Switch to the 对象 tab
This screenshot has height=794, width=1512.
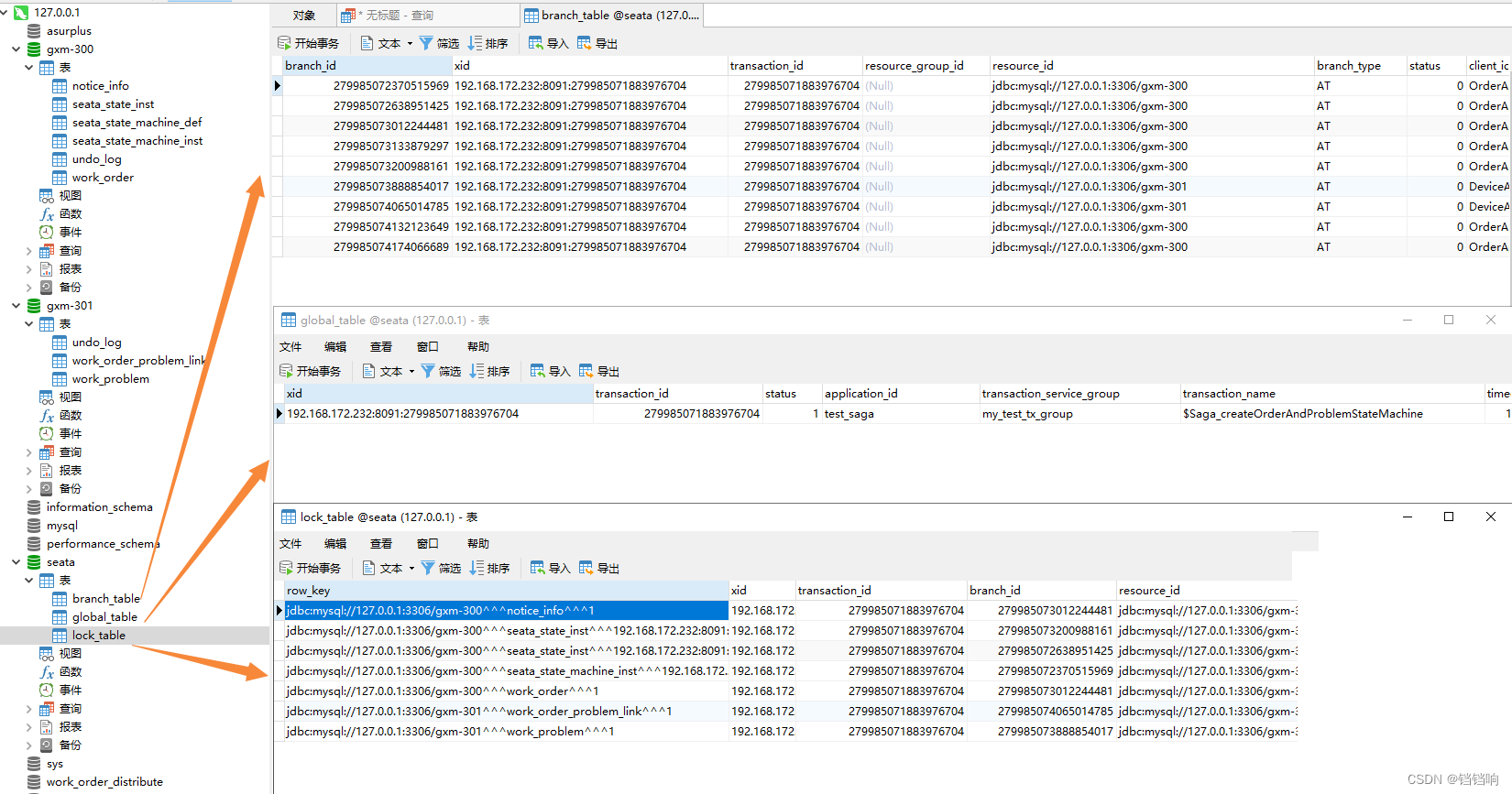pyautogui.click(x=304, y=16)
